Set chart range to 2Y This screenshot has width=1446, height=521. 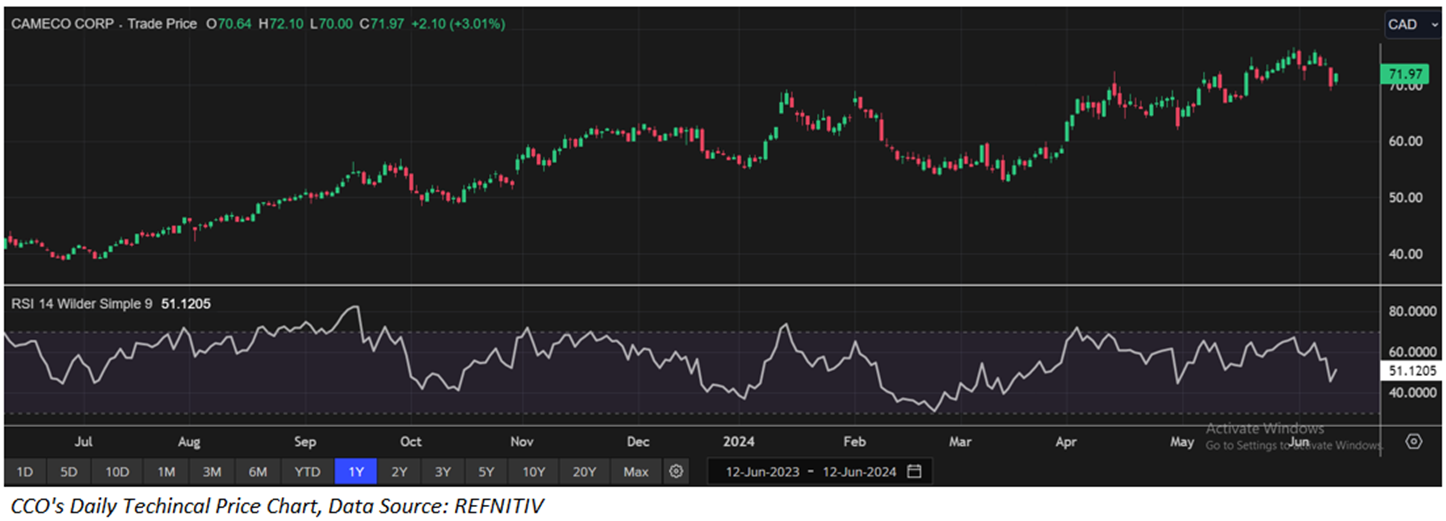click(x=399, y=471)
